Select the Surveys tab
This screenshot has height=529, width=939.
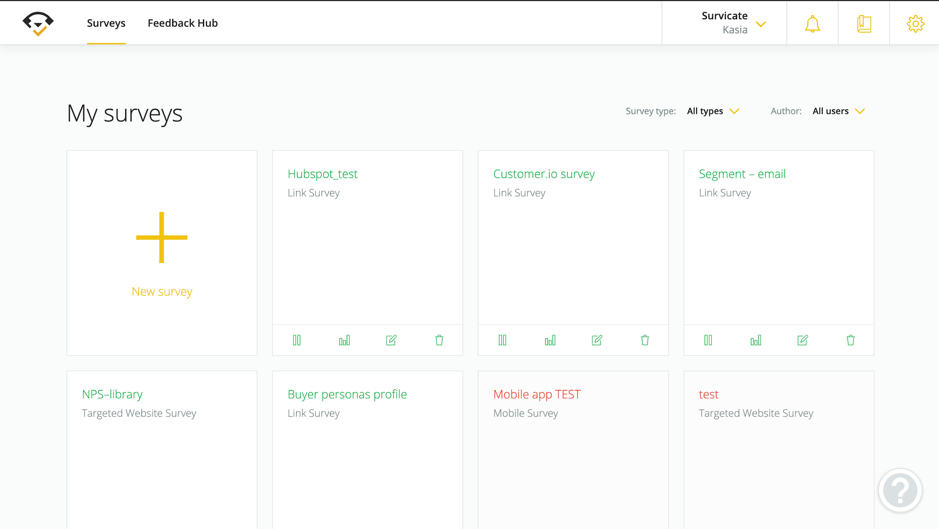[x=106, y=23]
